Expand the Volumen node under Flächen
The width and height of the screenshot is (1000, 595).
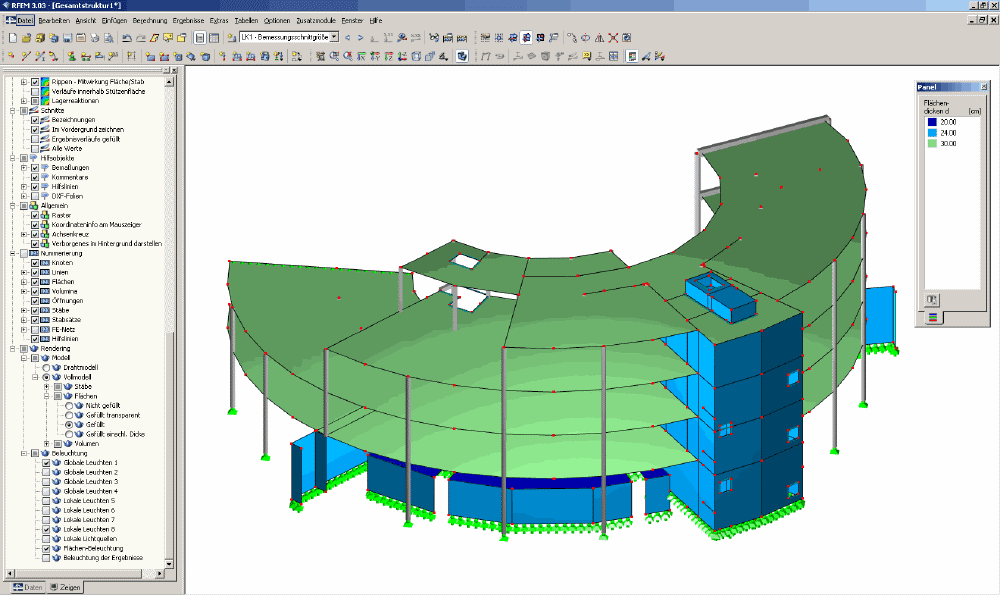(x=46, y=443)
